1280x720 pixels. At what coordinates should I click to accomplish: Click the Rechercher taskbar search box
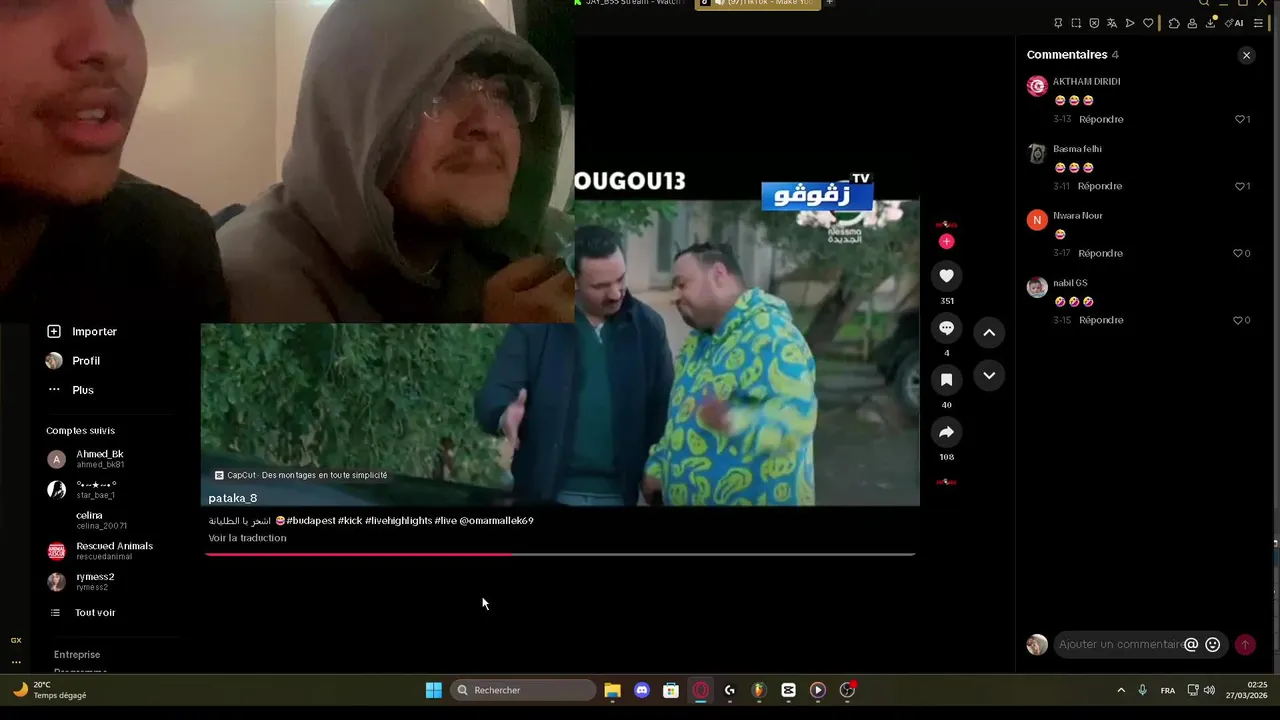523,690
